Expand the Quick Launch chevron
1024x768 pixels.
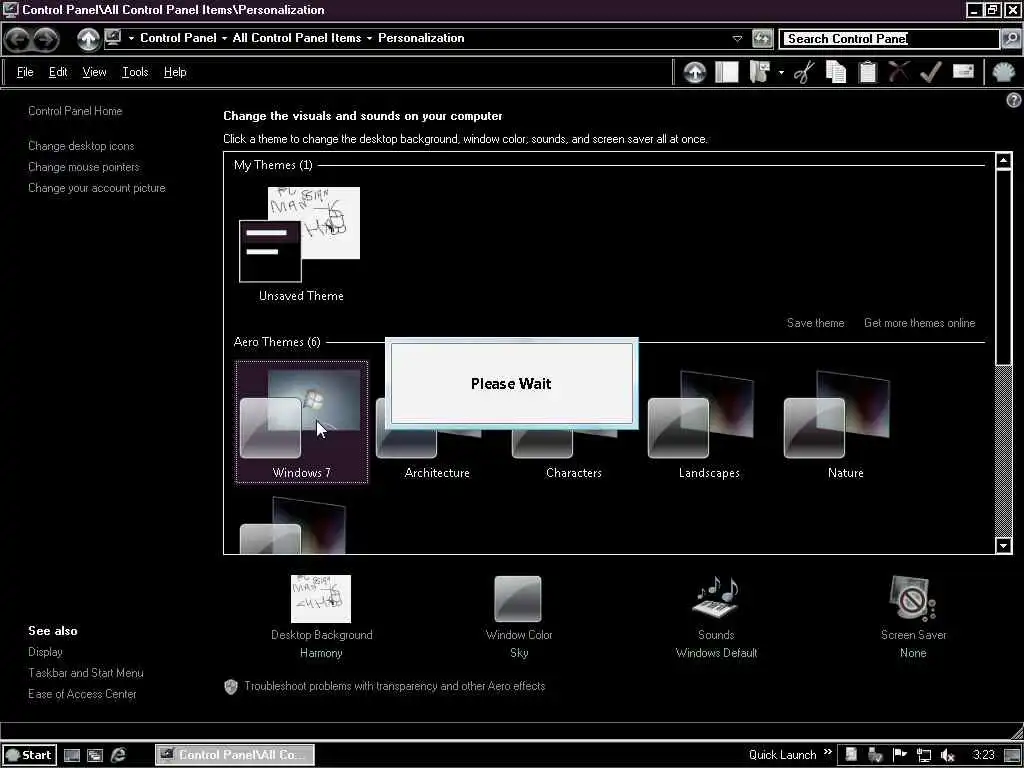(827, 752)
